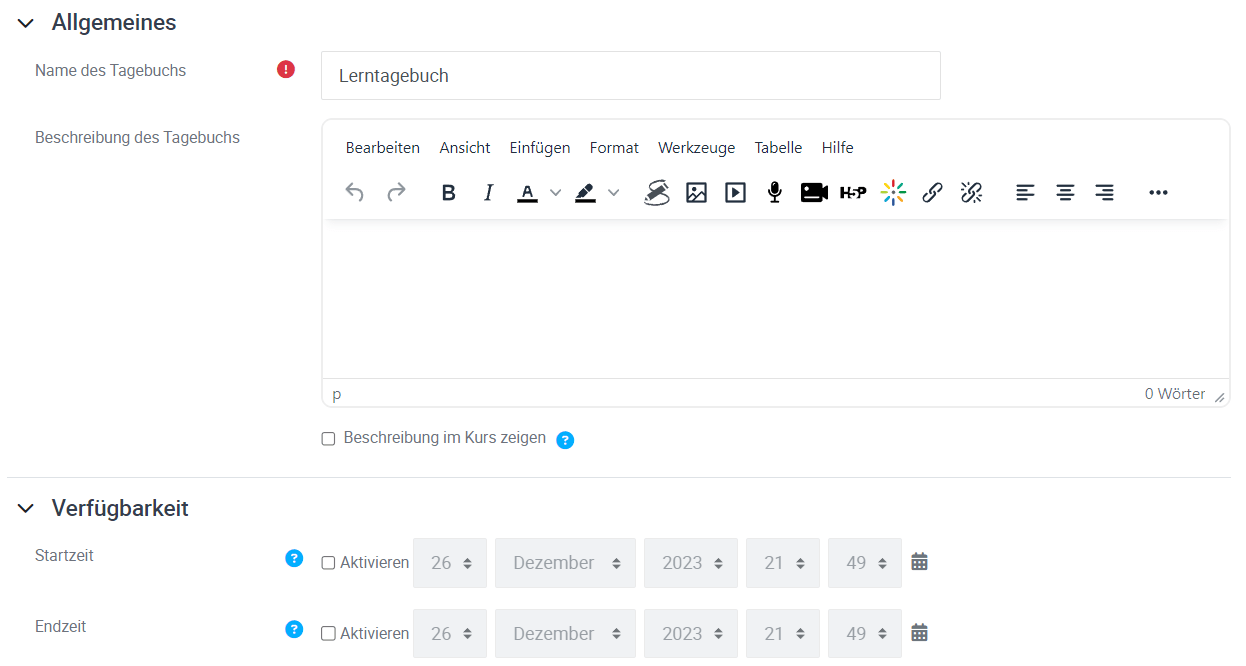Activate the Startzeit 'Aktivieren' checkbox

click(328, 563)
